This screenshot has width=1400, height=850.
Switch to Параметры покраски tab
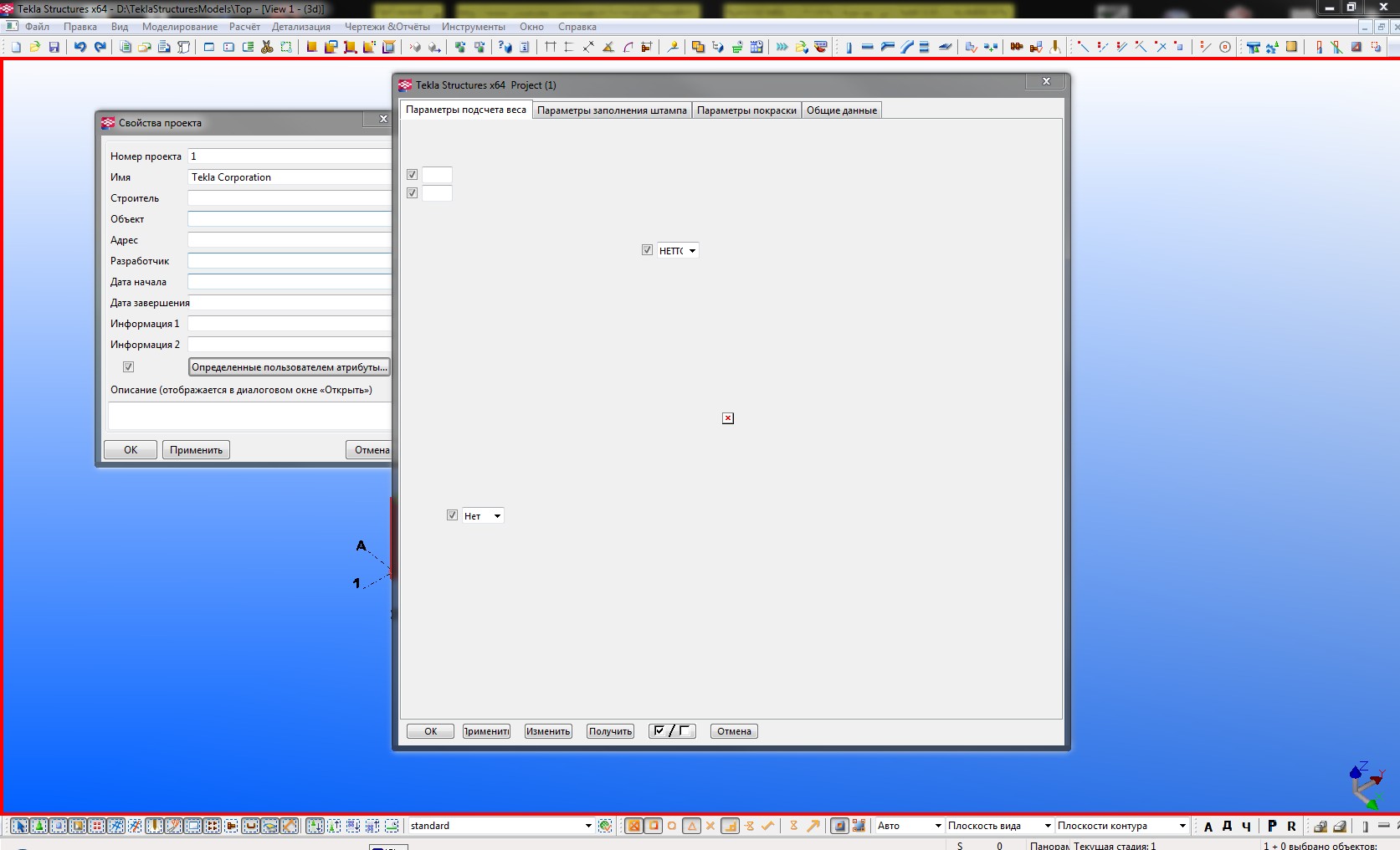pyautogui.click(x=746, y=110)
